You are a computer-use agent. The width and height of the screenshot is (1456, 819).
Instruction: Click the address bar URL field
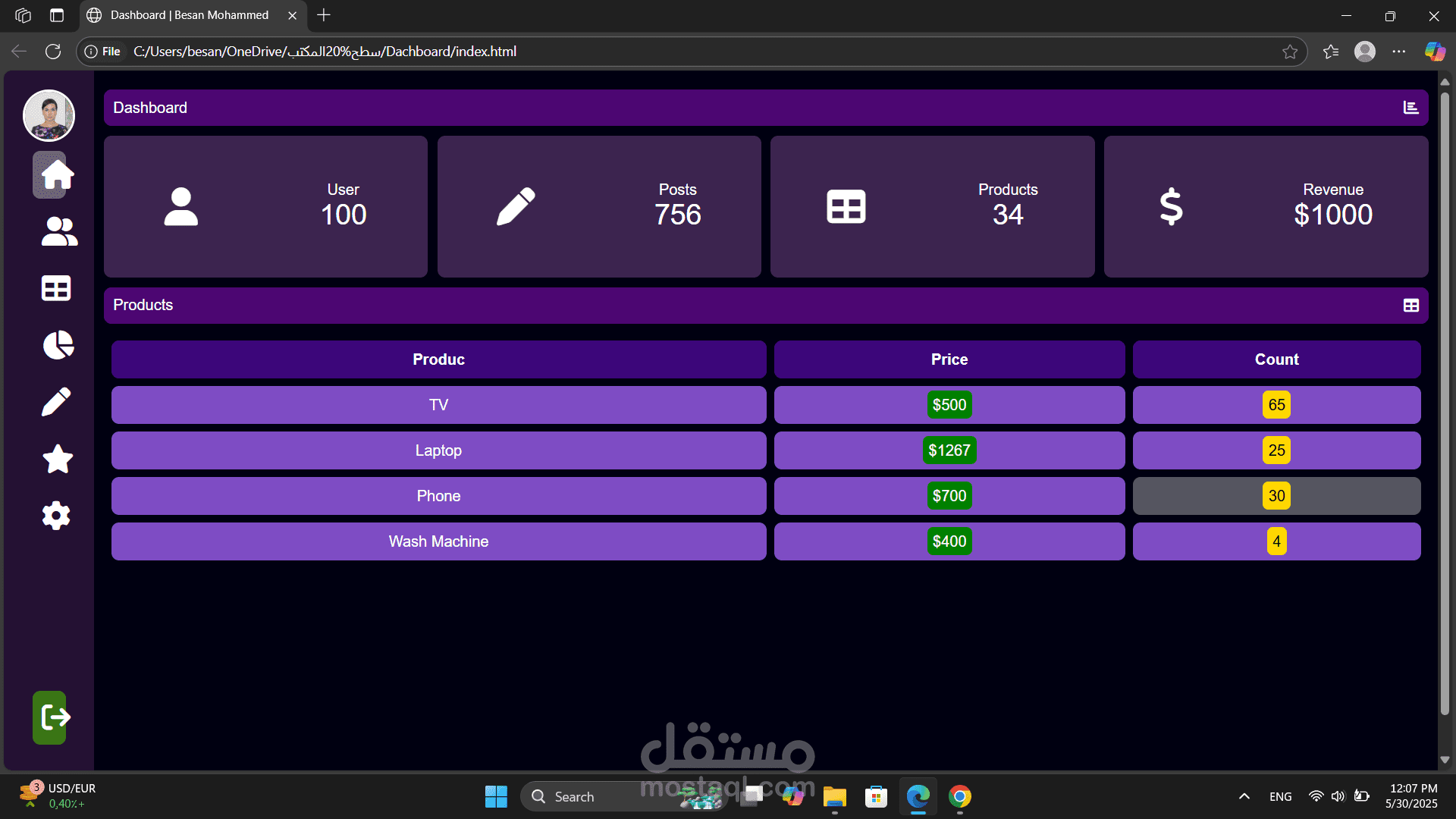click(x=690, y=52)
